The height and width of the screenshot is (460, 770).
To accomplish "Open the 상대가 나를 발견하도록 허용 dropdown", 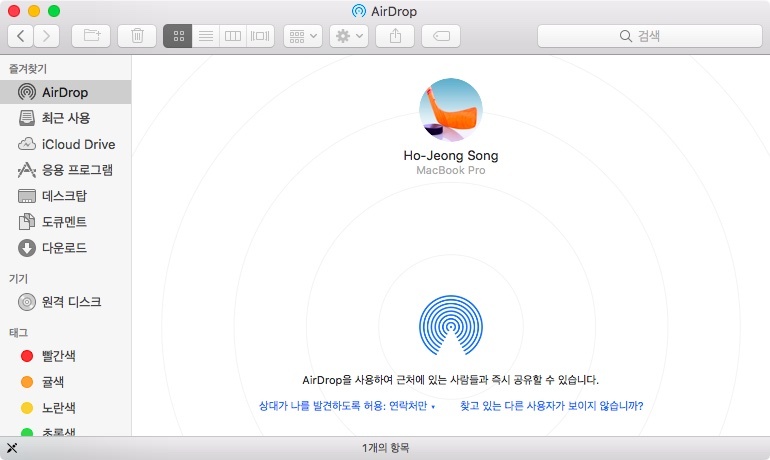I will tap(347, 406).
